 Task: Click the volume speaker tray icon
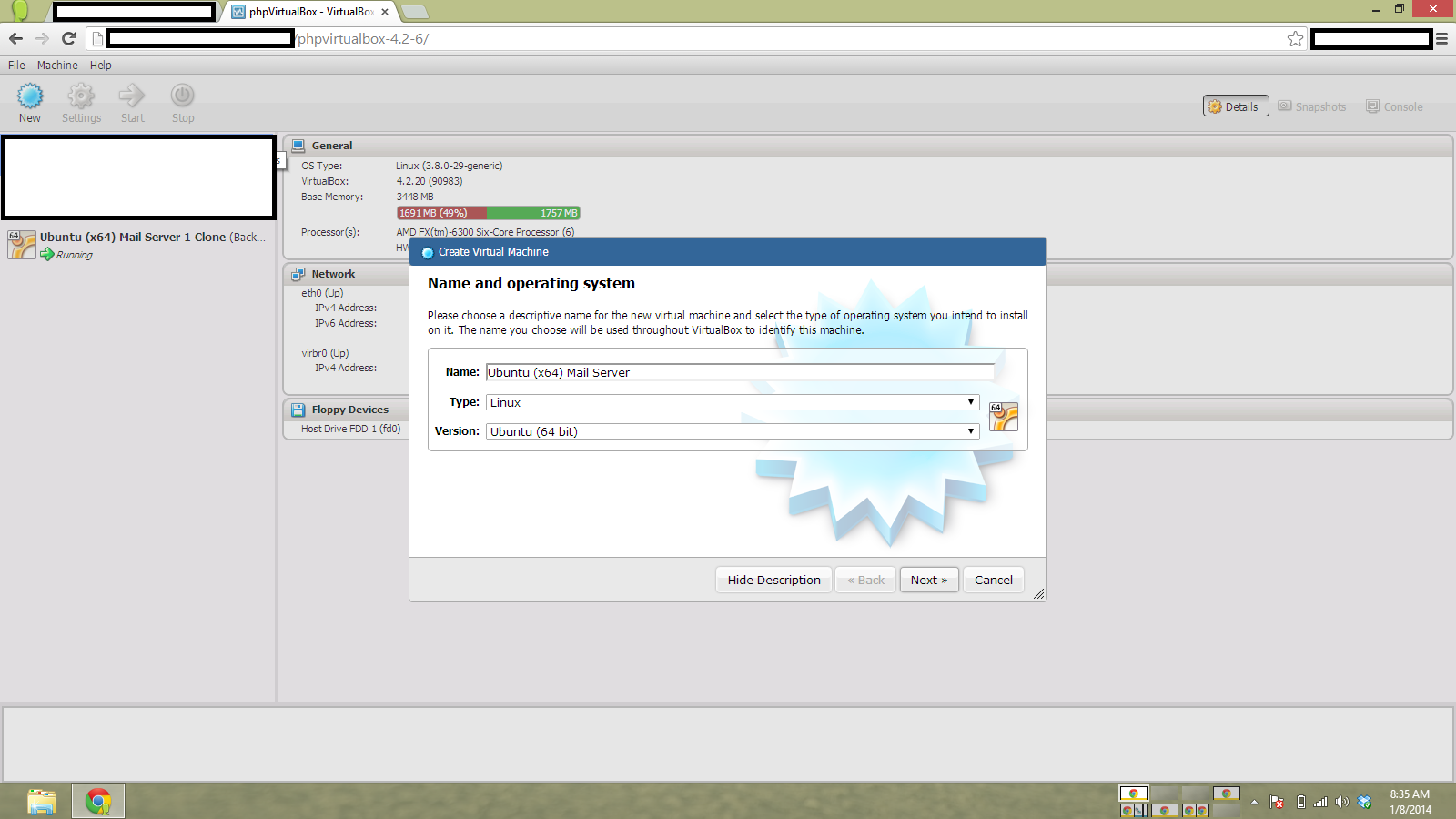pos(1341,802)
